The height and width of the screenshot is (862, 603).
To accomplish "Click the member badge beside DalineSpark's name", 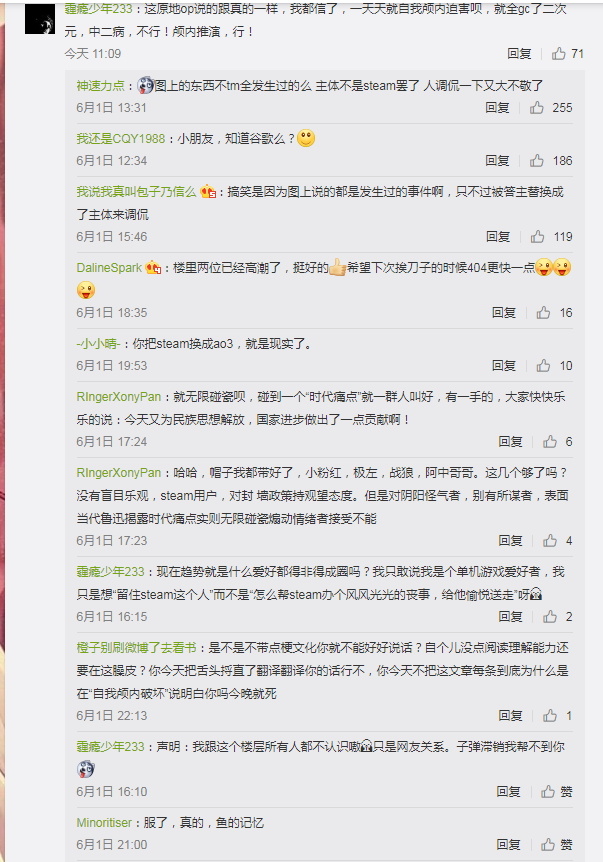I will tap(153, 268).
